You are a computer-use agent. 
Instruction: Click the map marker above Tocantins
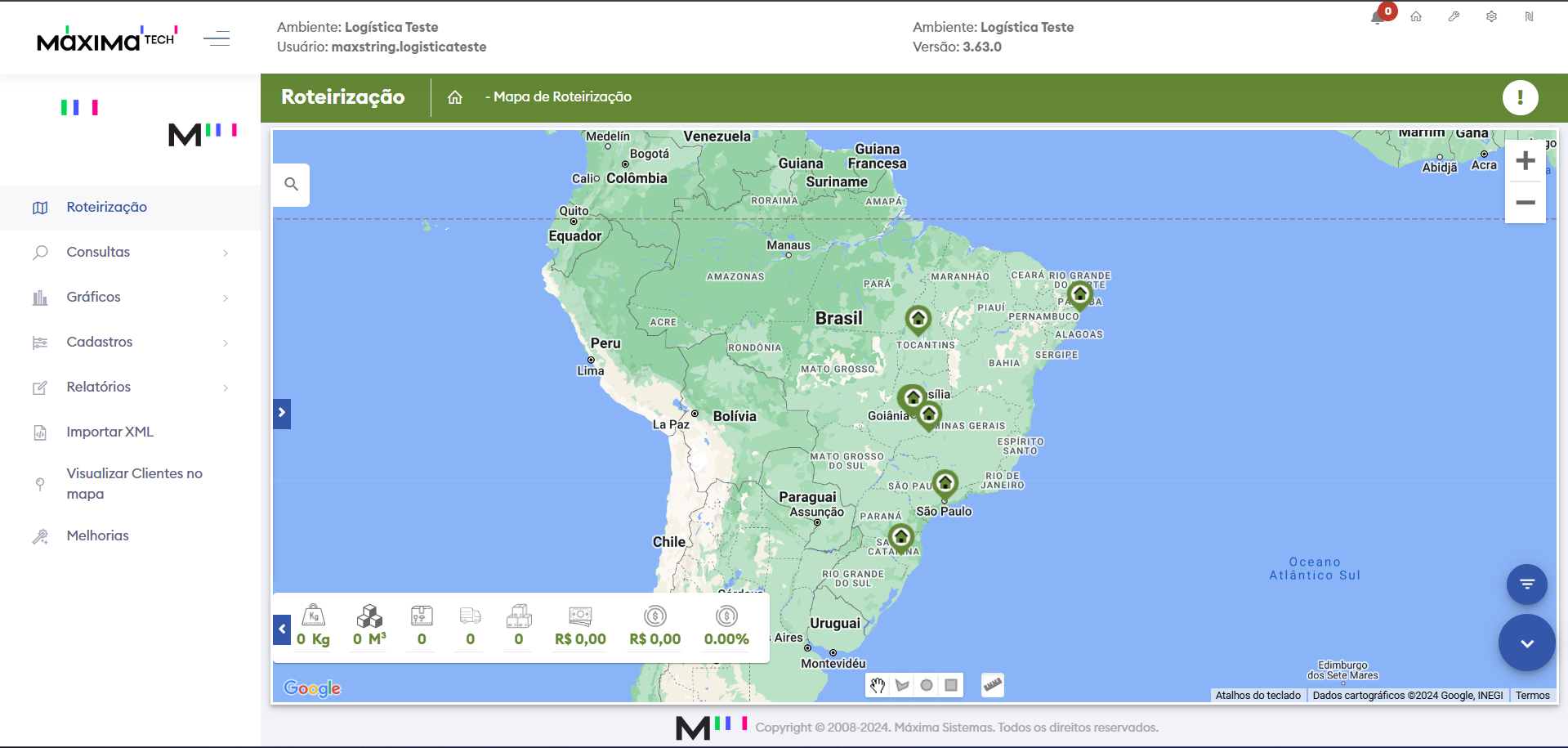coord(918,320)
